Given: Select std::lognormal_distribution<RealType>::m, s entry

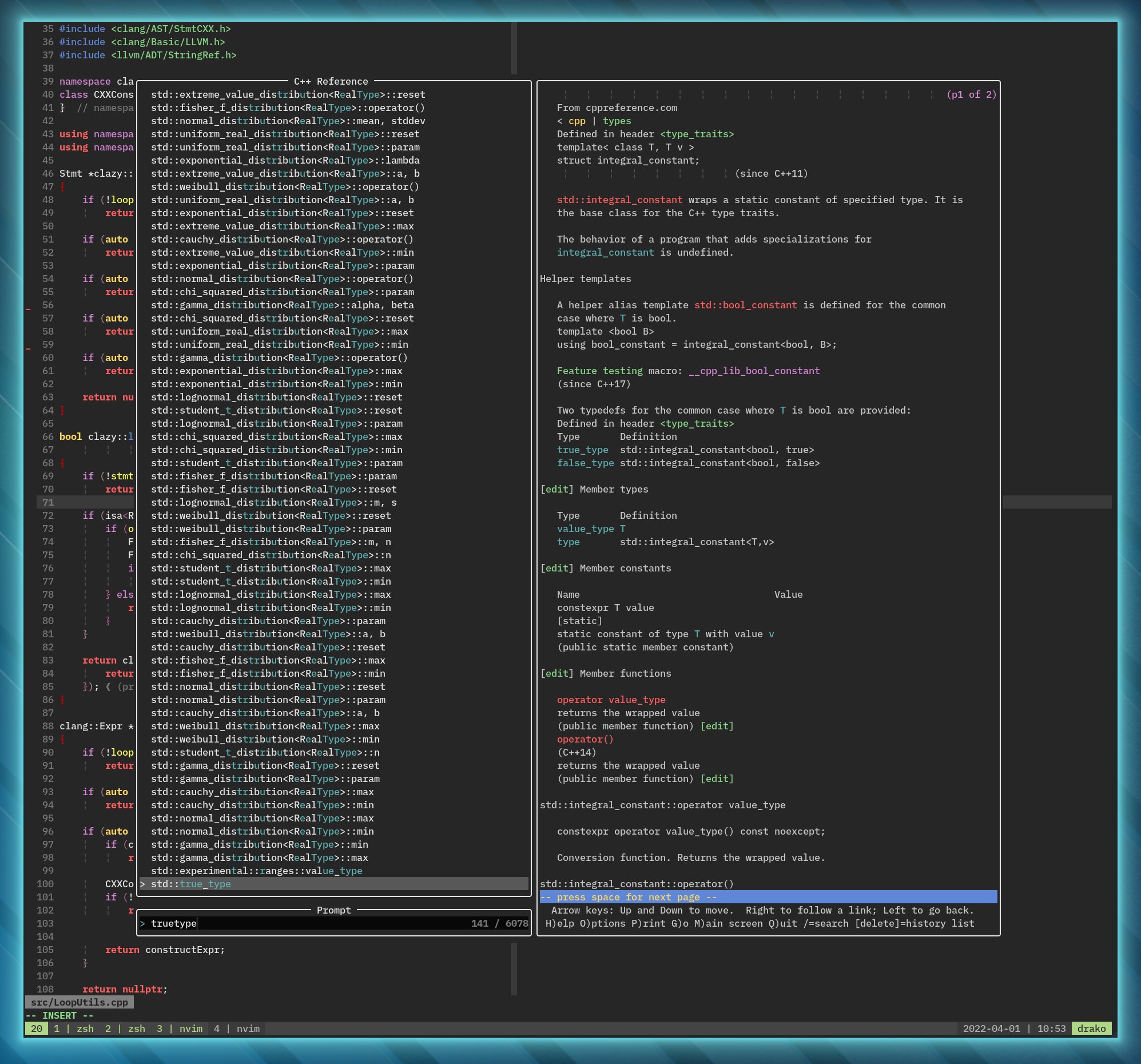Looking at the screenshot, I should click(x=274, y=502).
